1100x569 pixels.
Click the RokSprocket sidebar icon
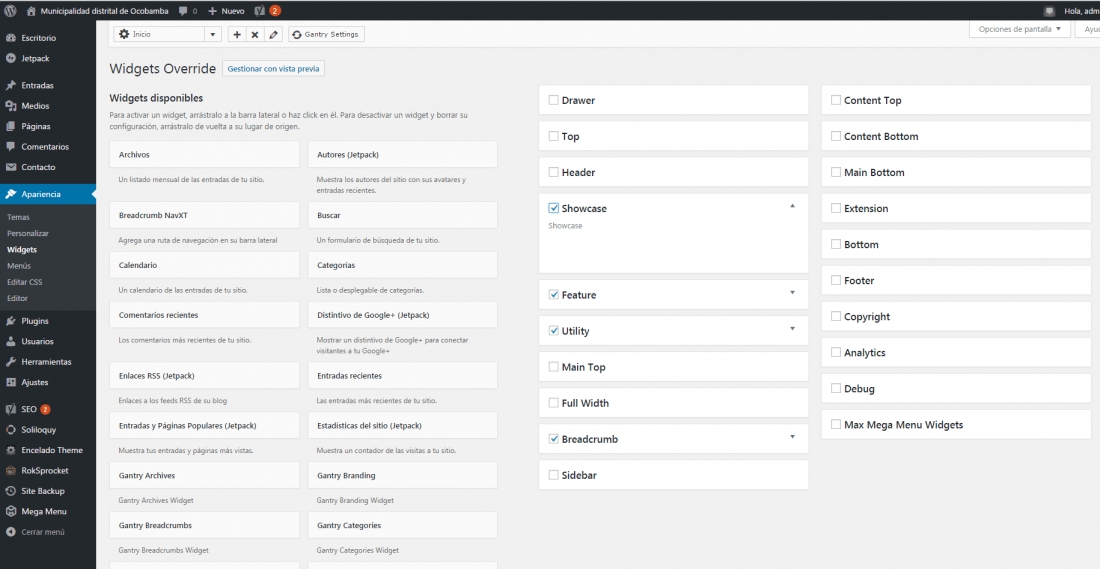click(11, 471)
